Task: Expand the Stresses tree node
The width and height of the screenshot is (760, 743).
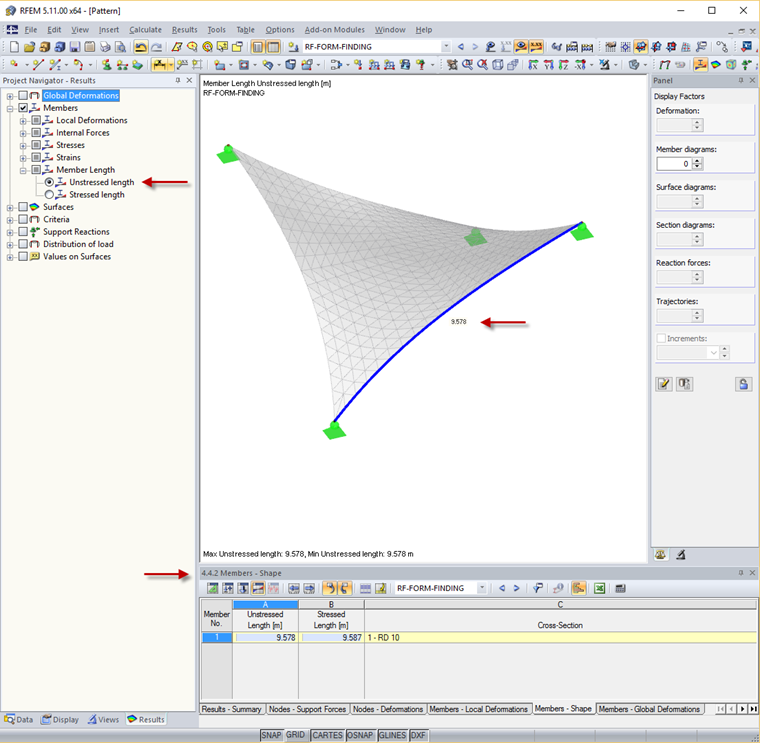Action: 23,145
